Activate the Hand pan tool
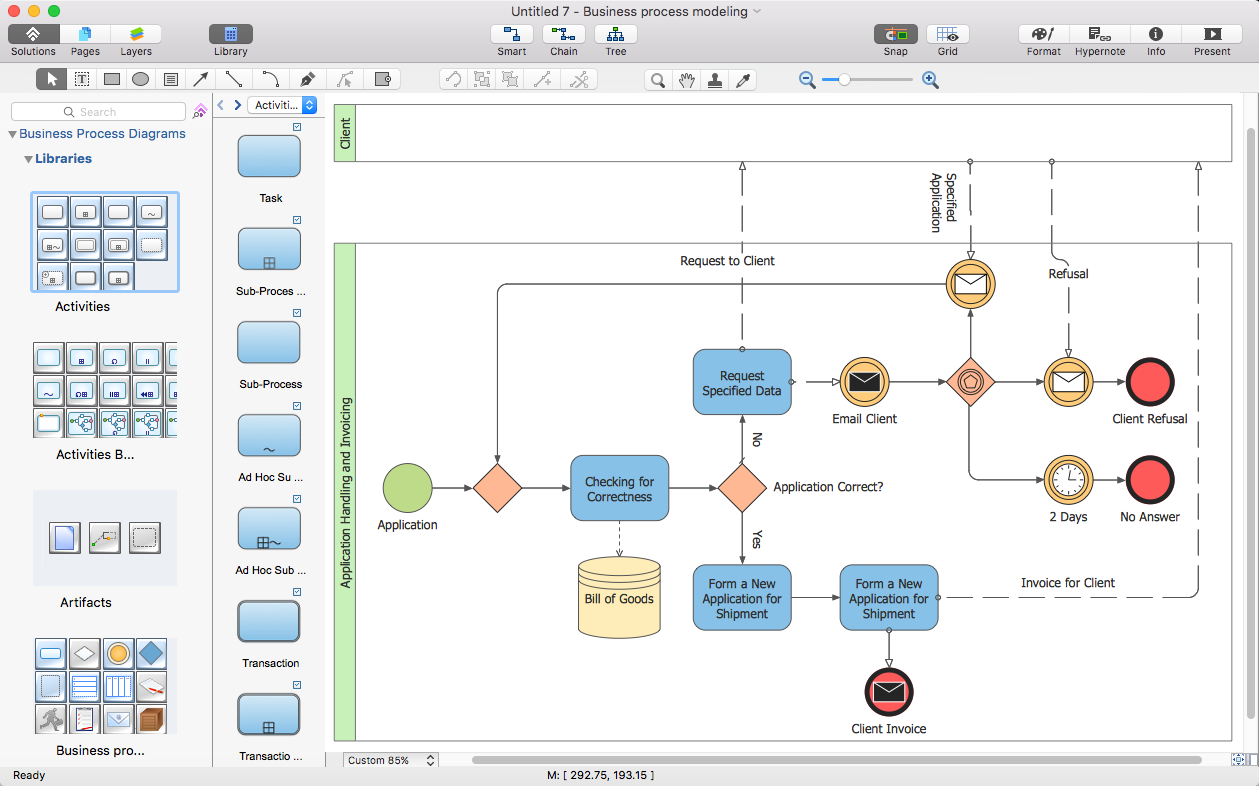This screenshot has width=1259, height=786. (x=686, y=80)
